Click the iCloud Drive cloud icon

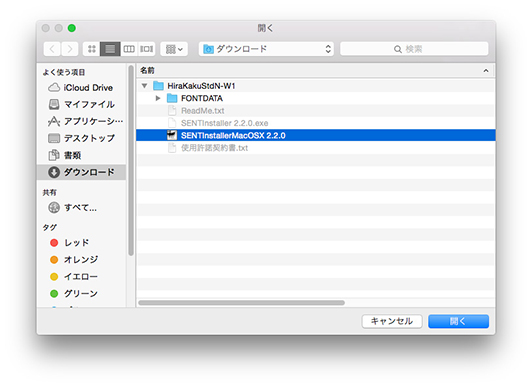click(54, 88)
